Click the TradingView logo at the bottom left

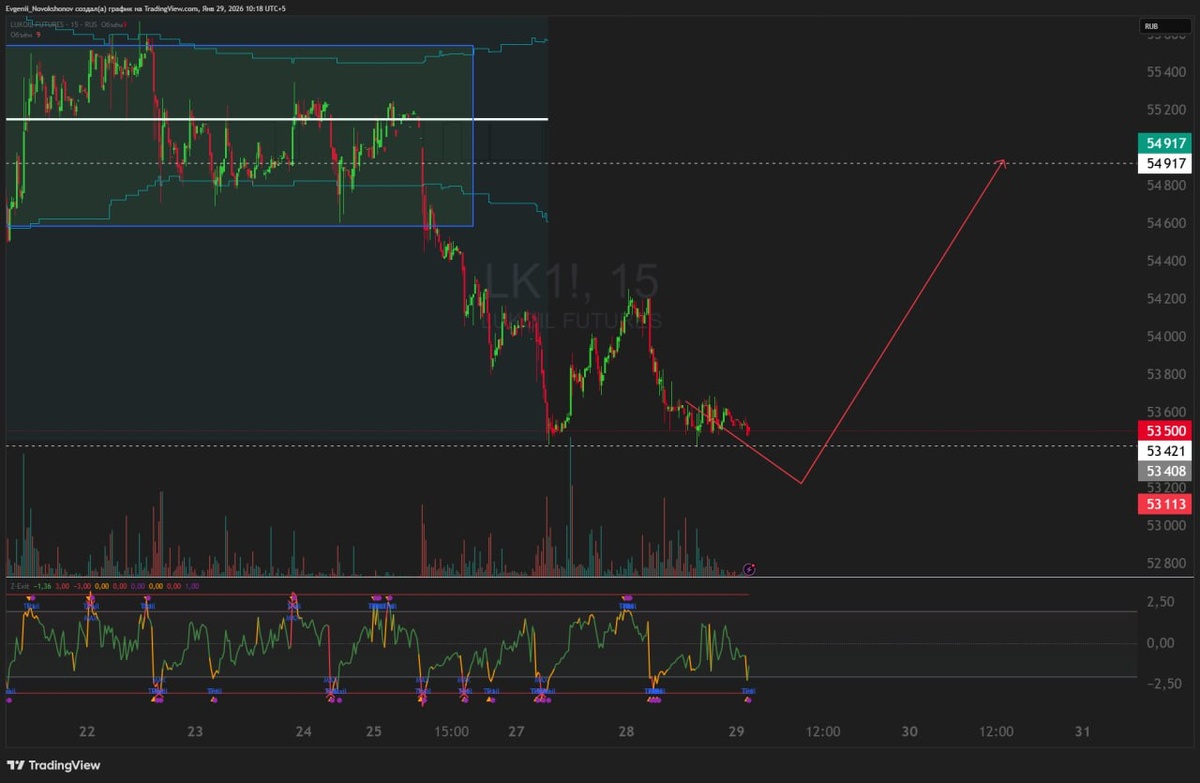[56, 765]
